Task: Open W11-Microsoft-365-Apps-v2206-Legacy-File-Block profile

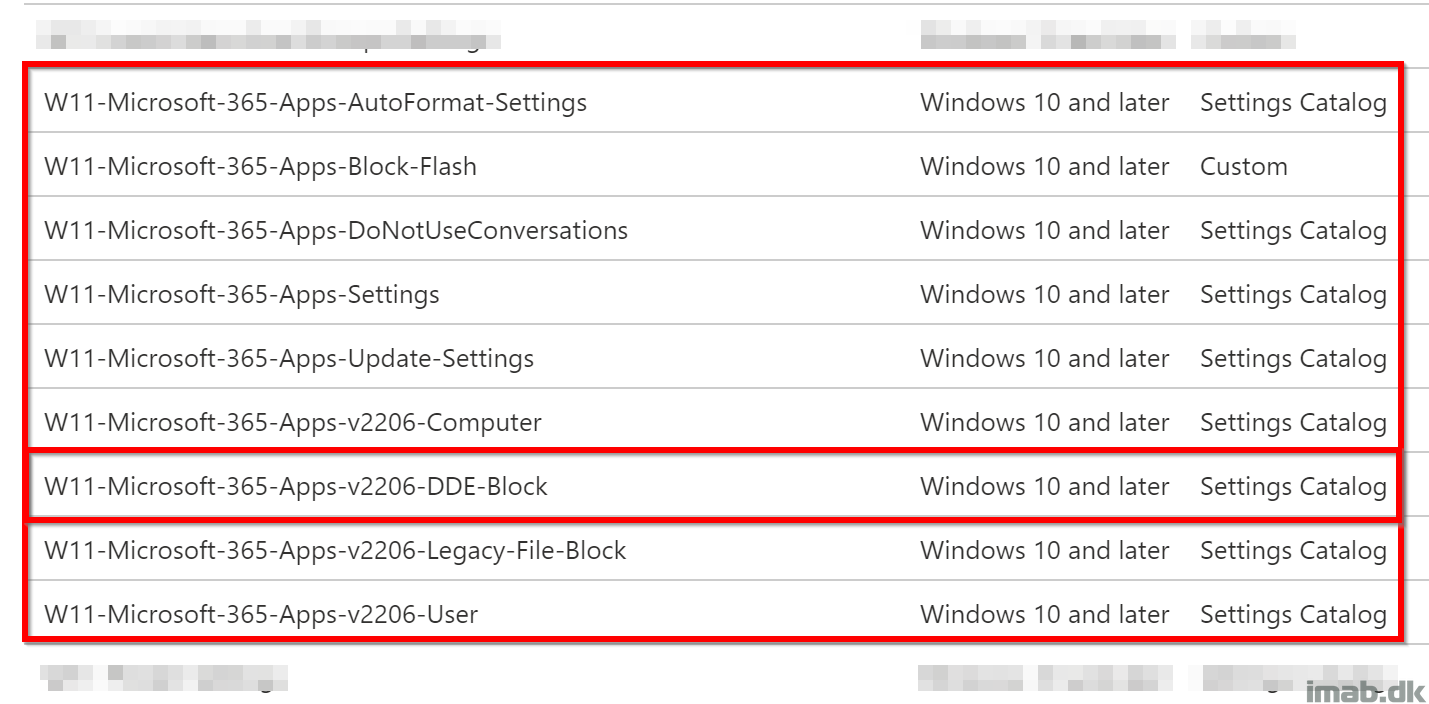Action: click(335, 551)
